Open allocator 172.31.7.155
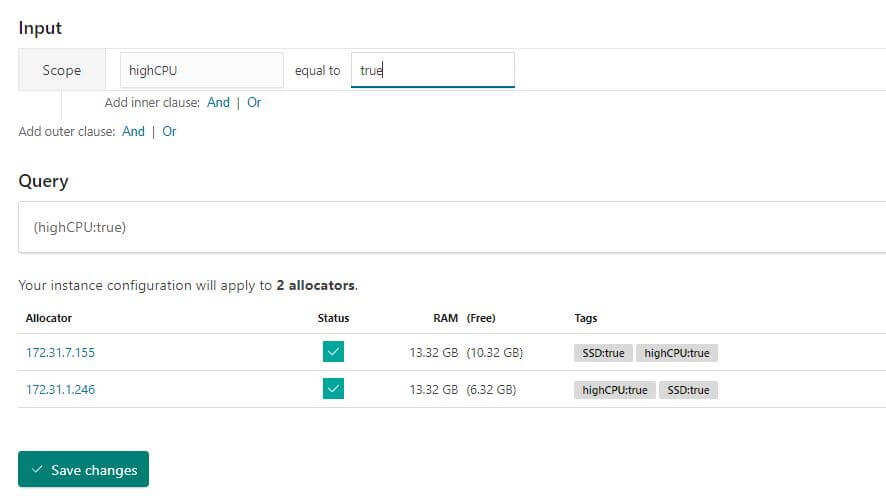 60,353
